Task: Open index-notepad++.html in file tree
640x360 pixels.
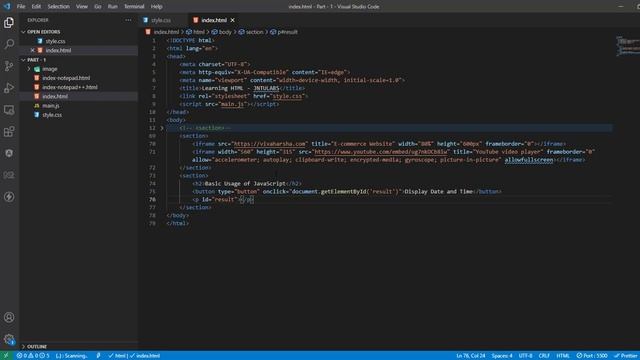Action: [69, 87]
